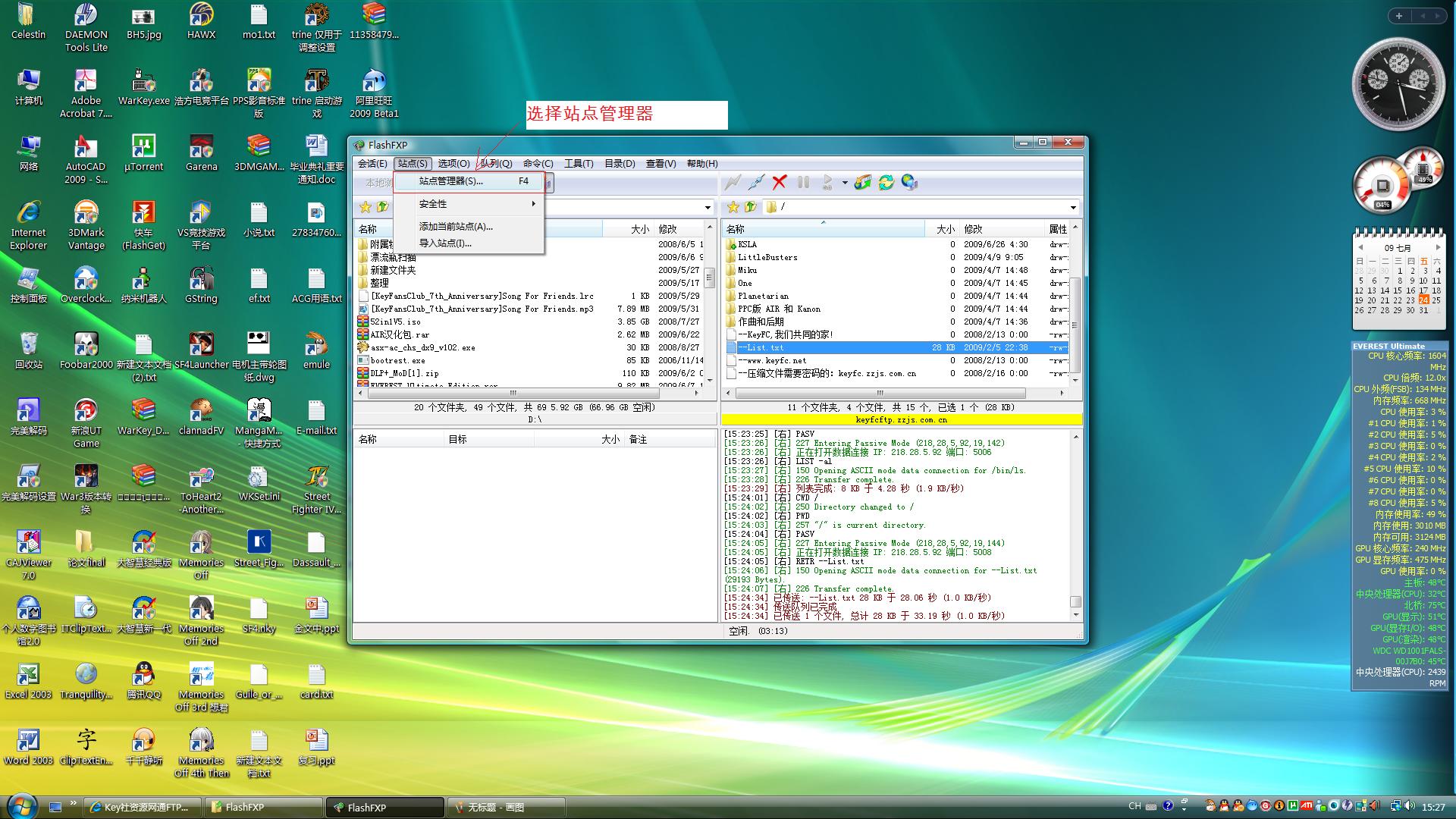Open the 查看(V) menu

click(x=661, y=164)
